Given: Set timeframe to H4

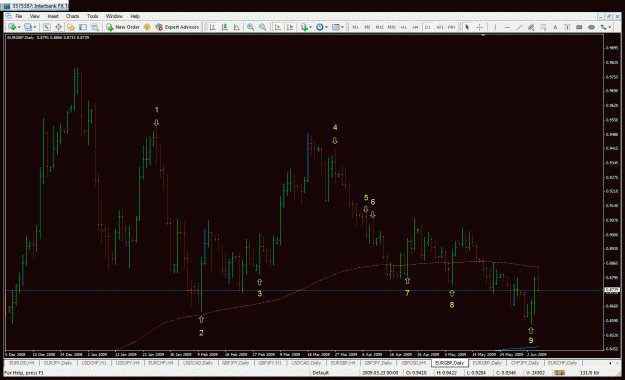Looking at the screenshot, I should coord(415,27).
